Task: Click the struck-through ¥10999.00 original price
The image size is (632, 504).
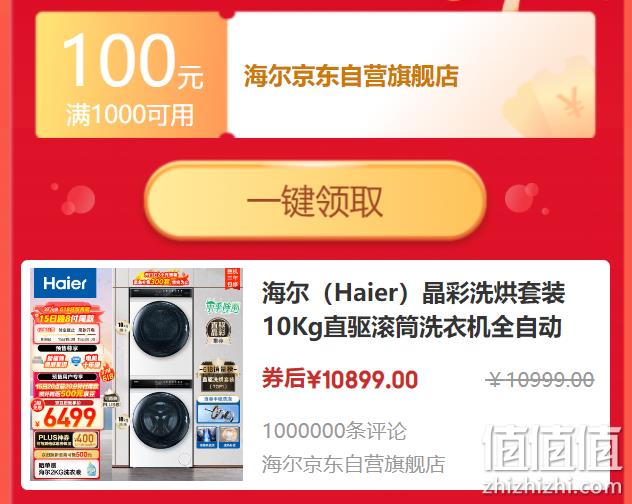Action: point(540,379)
